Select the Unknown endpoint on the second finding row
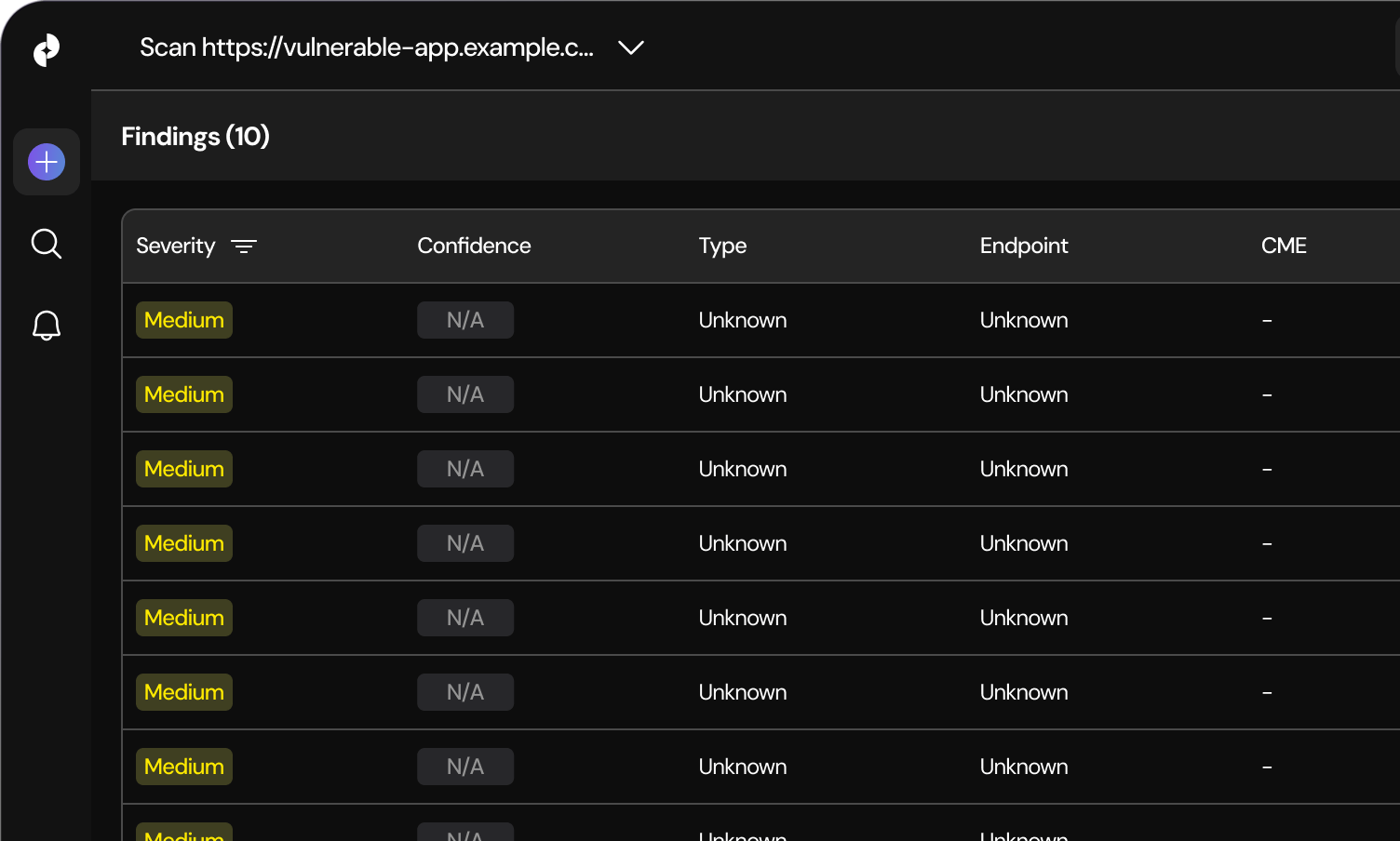The width and height of the screenshot is (1400, 841). [x=1024, y=394]
